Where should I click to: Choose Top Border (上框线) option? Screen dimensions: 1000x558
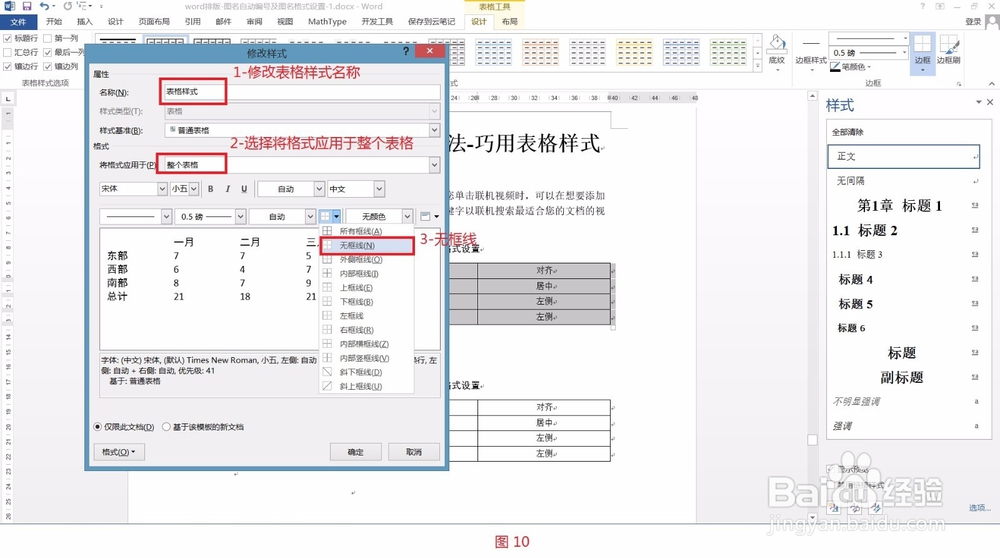(367, 288)
